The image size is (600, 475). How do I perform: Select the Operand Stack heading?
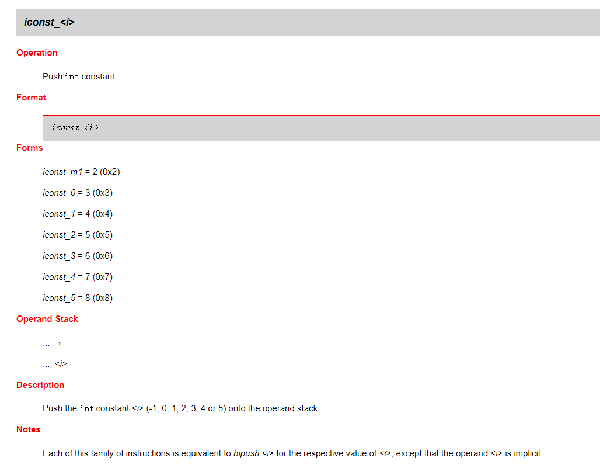pyautogui.click(x=47, y=319)
